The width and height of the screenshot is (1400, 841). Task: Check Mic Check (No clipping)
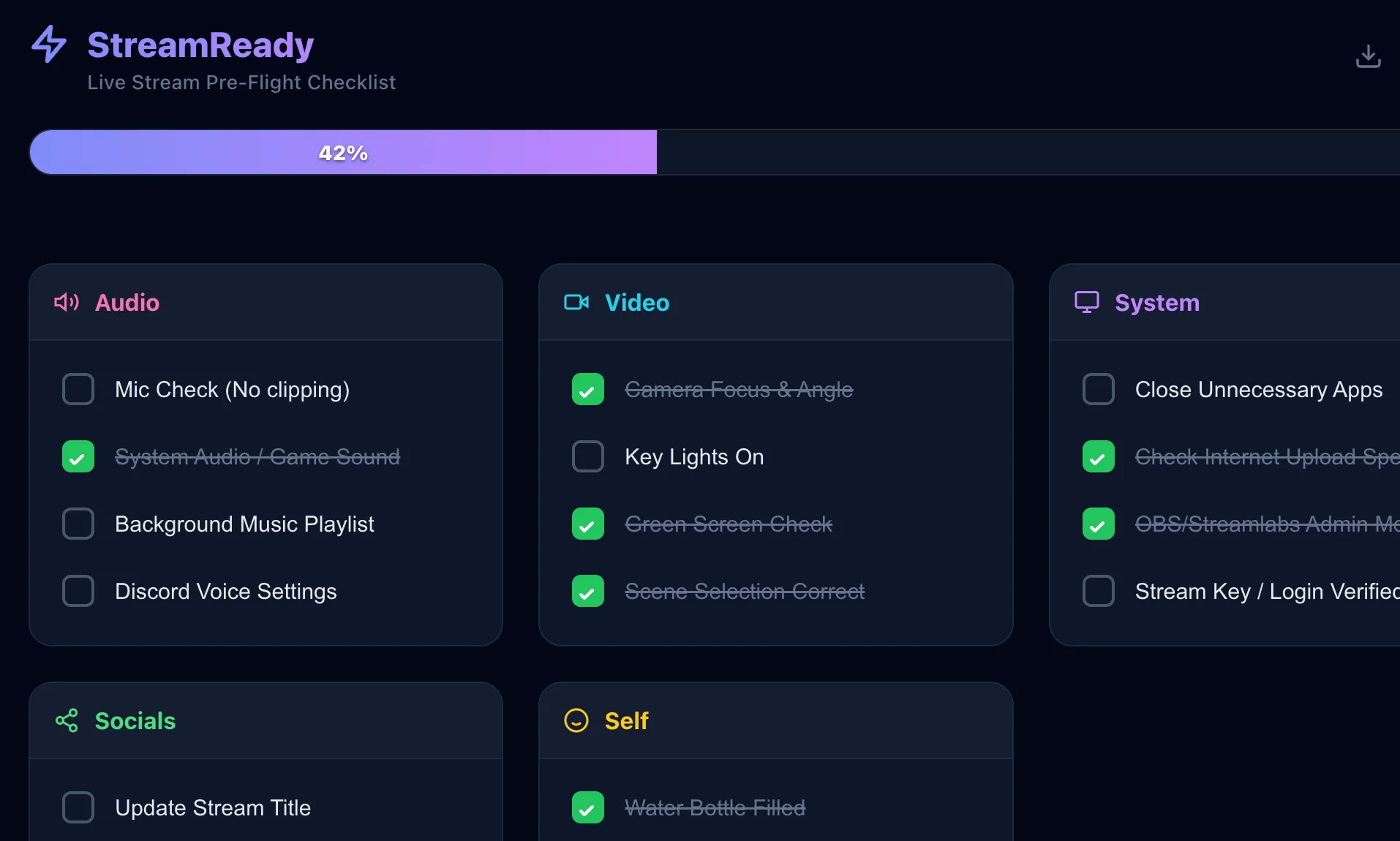click(78, 389)
